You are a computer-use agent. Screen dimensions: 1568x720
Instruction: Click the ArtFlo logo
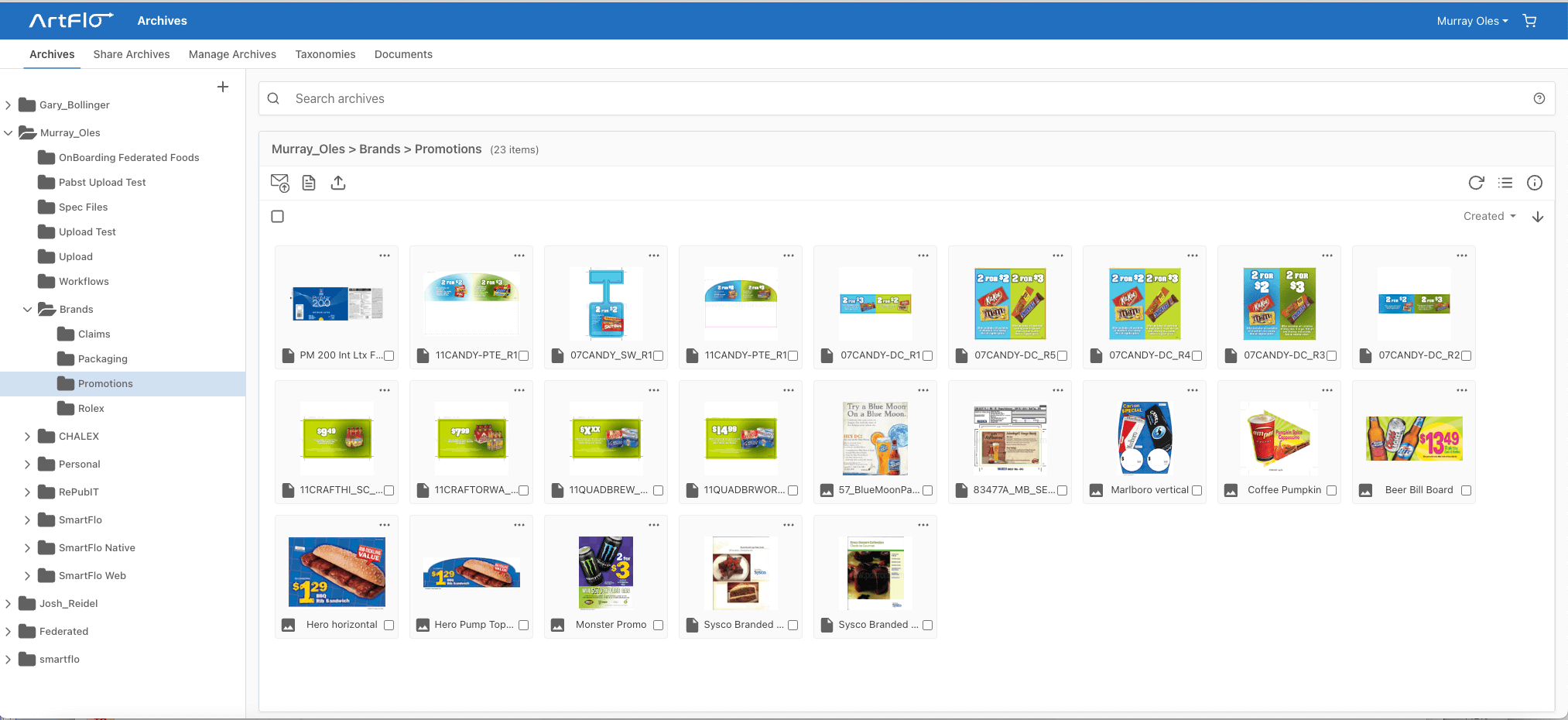(71, 20)
